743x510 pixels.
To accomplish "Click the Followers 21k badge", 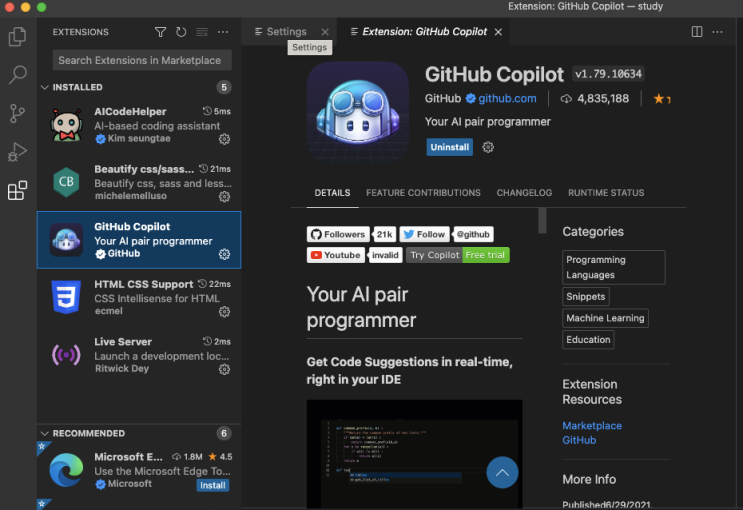I will pos(352,234).
